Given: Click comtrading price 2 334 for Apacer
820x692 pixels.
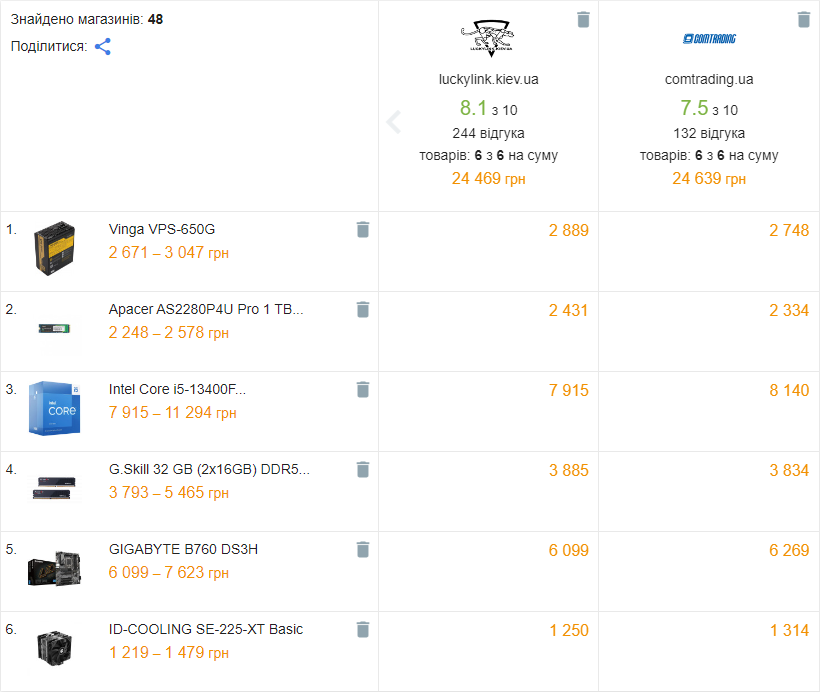Looking at the screenshot, I should [x=789, y=311].
